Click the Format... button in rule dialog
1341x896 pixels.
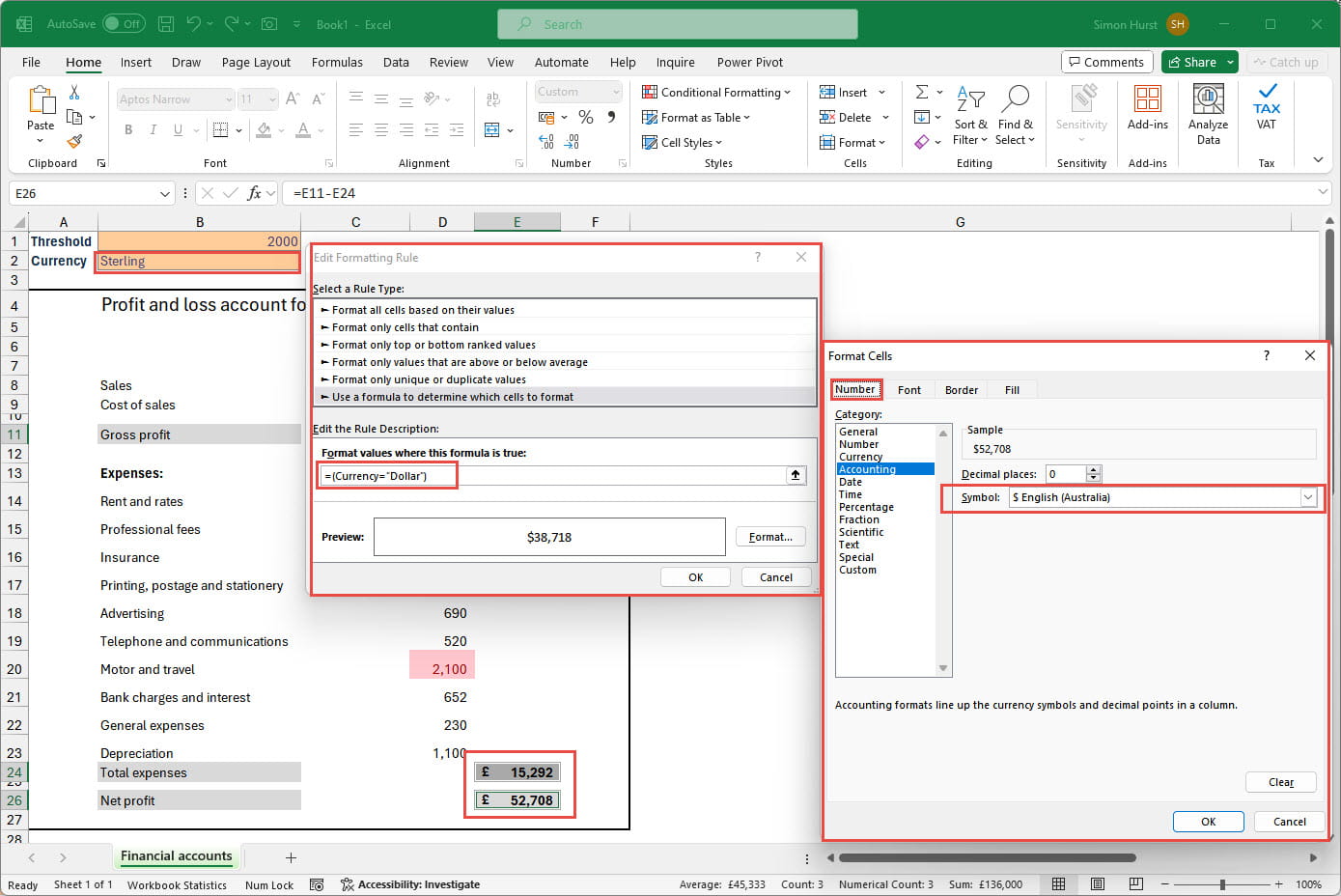(x=769, y=537)
